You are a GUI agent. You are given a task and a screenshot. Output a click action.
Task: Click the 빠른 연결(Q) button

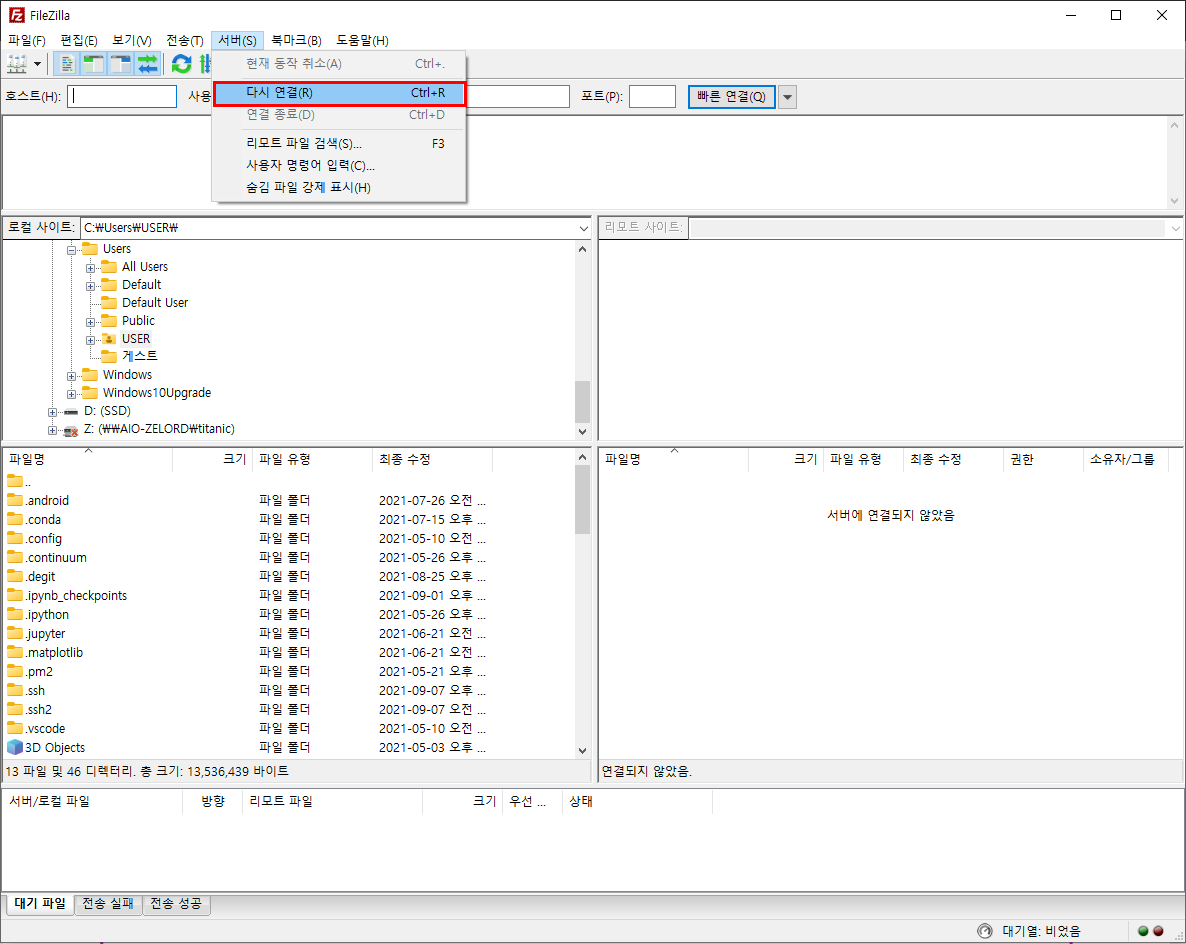(x=731, y=97)
